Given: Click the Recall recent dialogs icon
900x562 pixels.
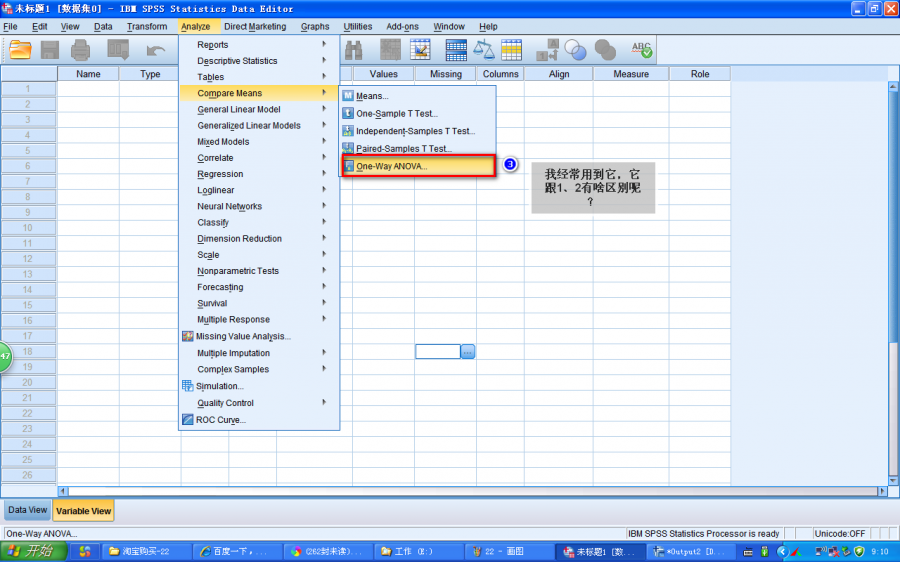Looking at the screenshot, I should [118, 50].
